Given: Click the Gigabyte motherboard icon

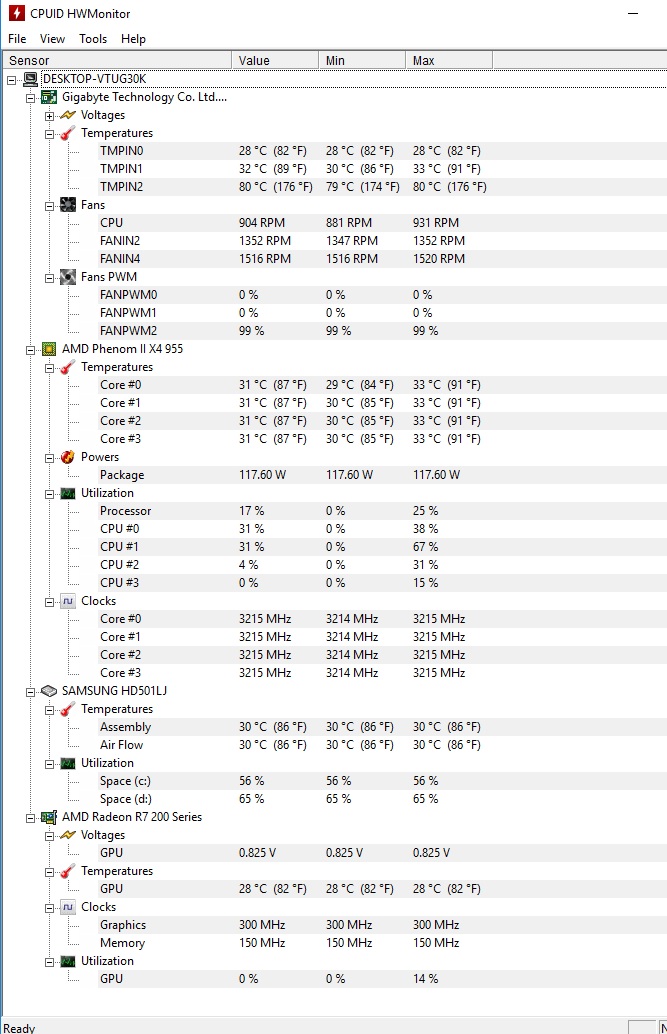Looking at the screenshot, I should click(x=48, y=97).
